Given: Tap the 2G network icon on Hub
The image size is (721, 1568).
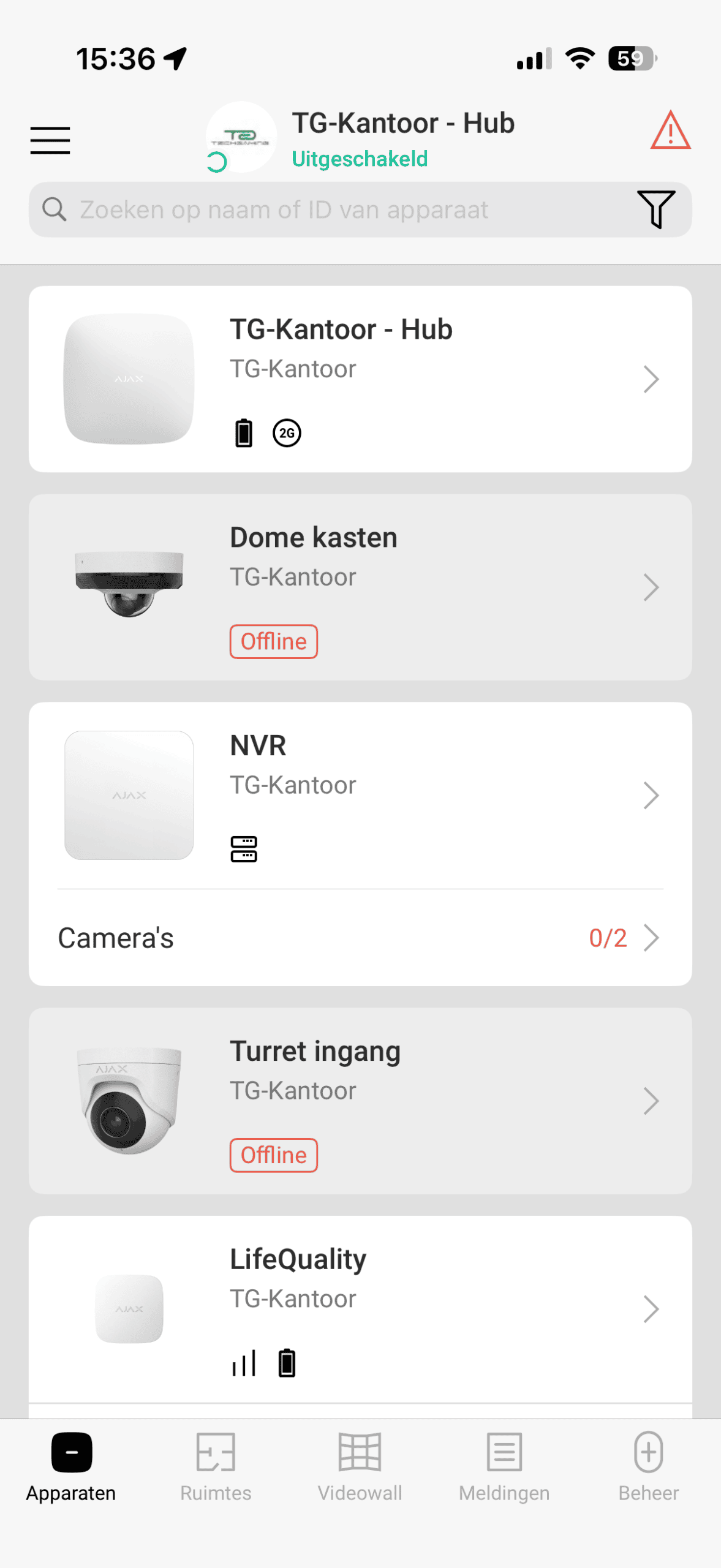Looking at the screenshot, I should [x=287, y=433].
